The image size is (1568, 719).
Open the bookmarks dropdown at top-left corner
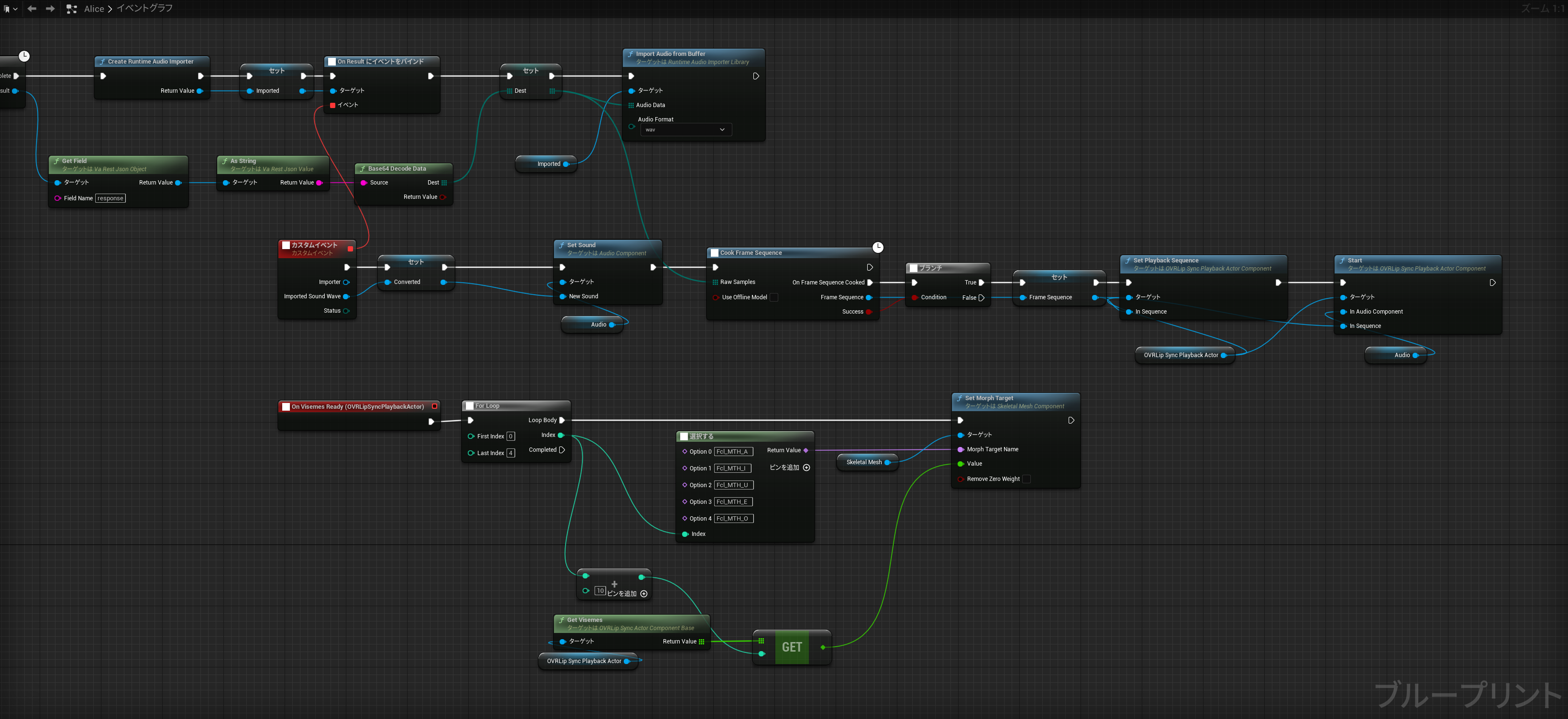pos(11,9)
